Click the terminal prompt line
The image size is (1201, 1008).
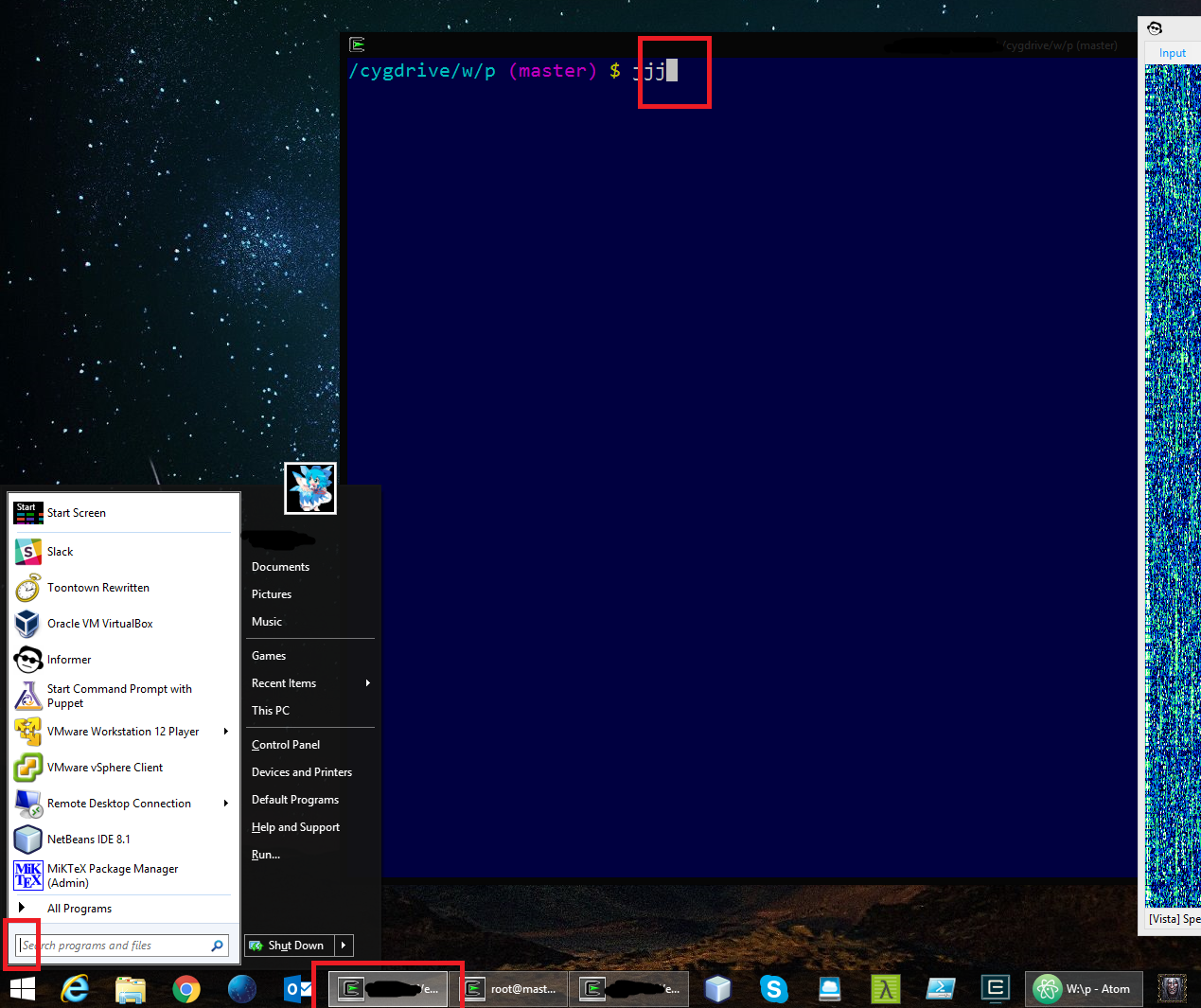pyautogui.click(x=513, y=71)
